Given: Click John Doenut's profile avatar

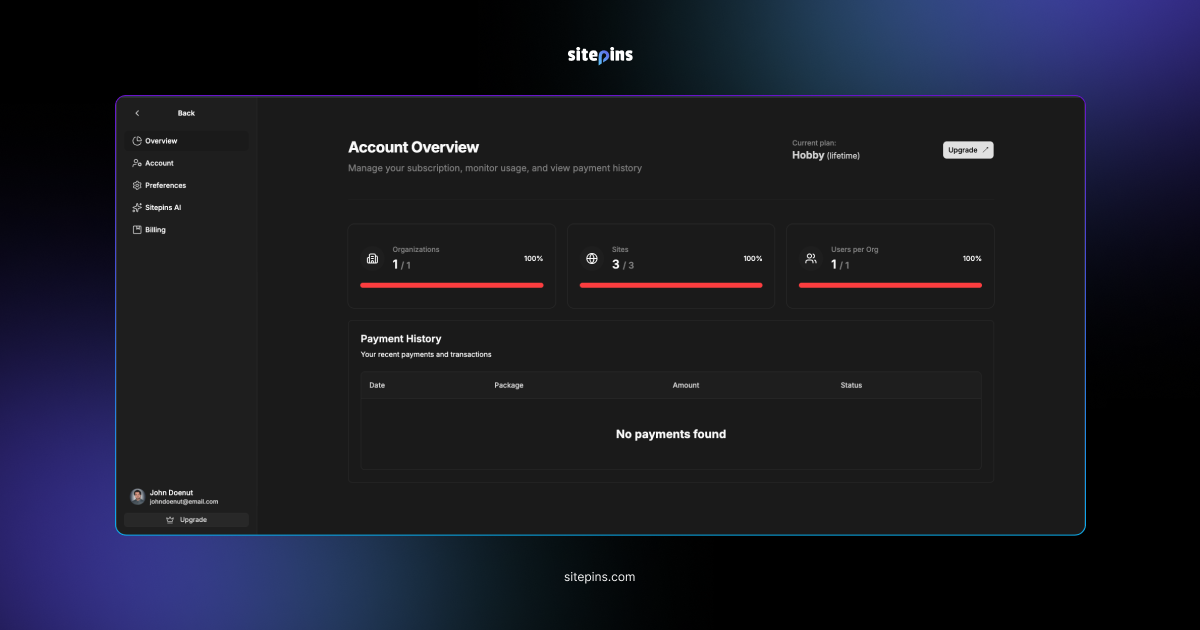Looking at the screenshot, I should 138,496.
